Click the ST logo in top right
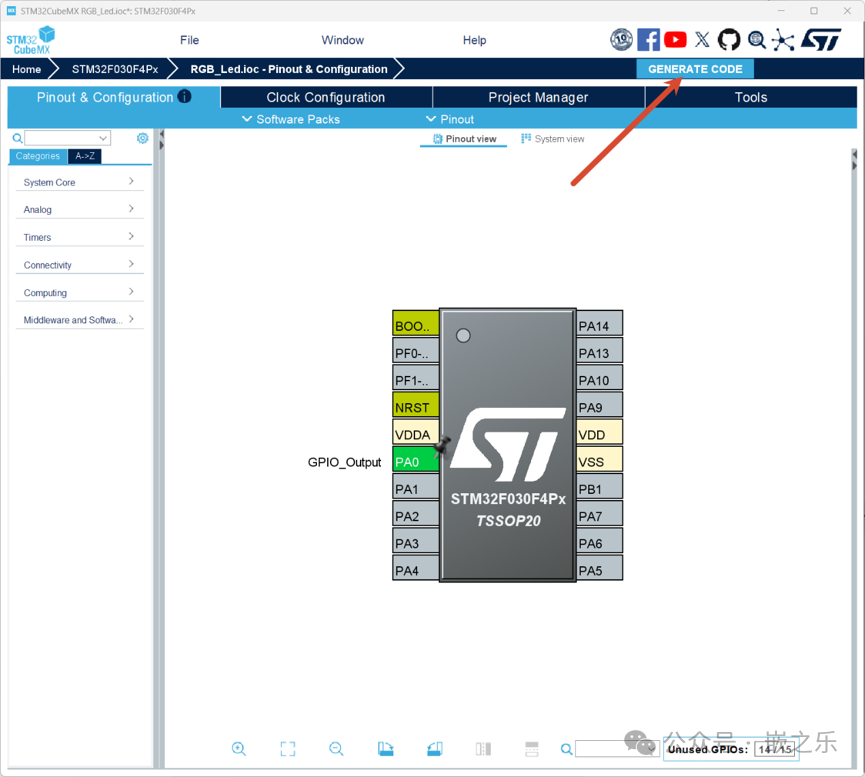The width and height of the screenshot is (865, 777). click(x=821, y=40)
